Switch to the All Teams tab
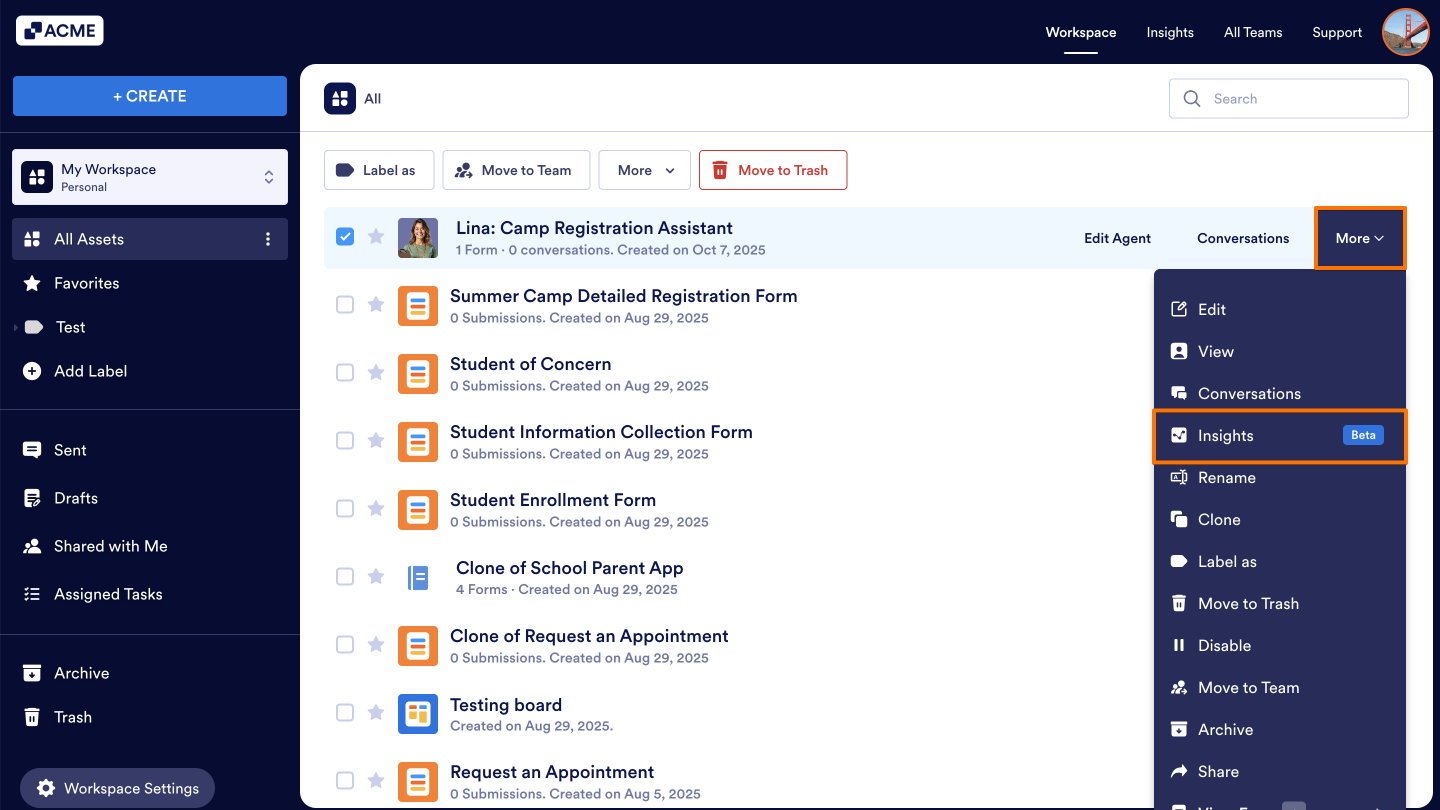The width and height of the screenshot is (1440, 810). tap(1253, 32)
